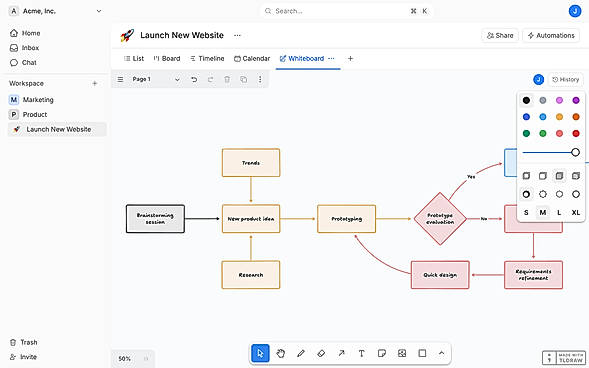The width and height of the screenshot is (589, 368).
Task: Adjust opacity with the slider handle
Action: [575, 152]
